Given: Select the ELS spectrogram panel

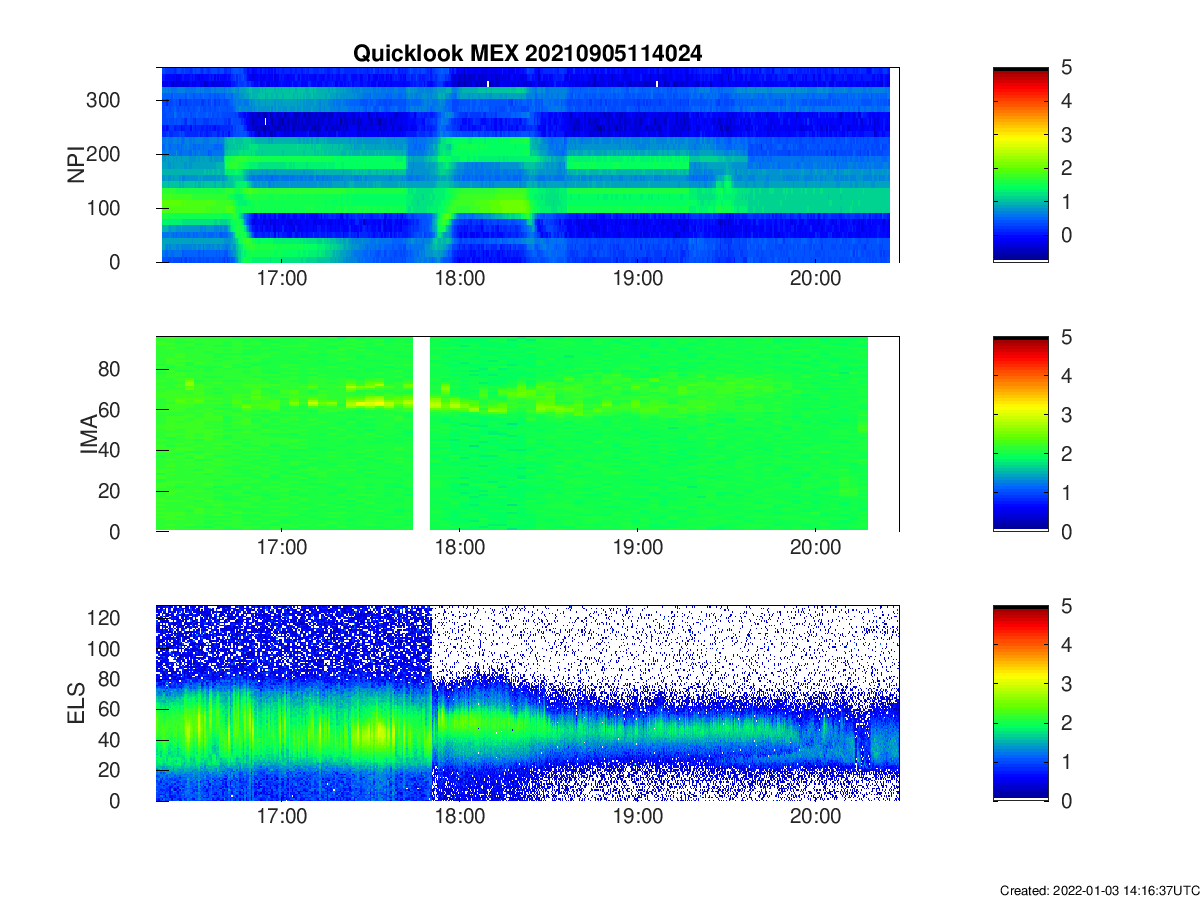Looking at the screenshot, I should 527,703.
